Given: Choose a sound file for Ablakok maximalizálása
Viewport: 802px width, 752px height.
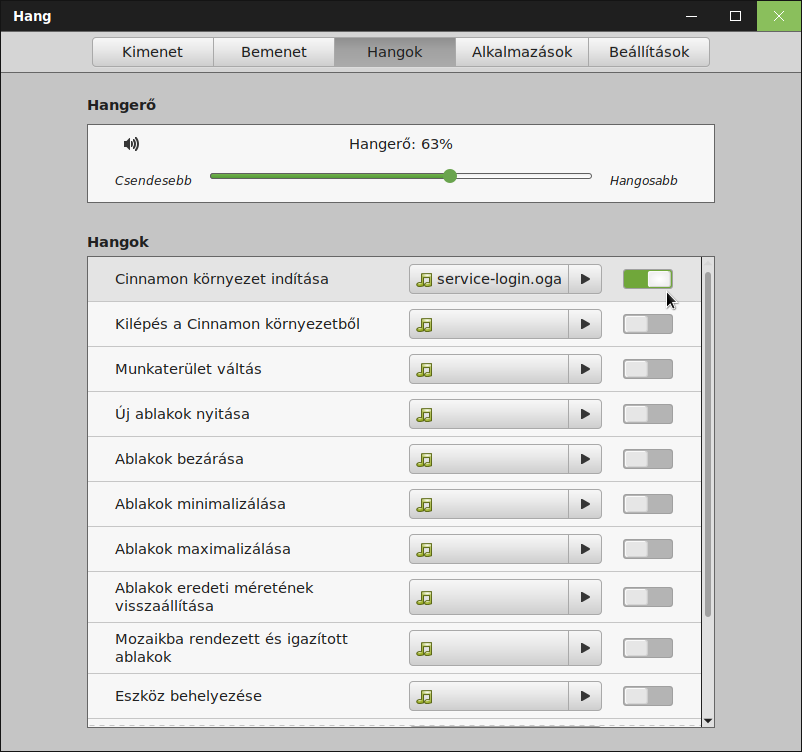Looking at the screenshot, I should coord(488,549).
